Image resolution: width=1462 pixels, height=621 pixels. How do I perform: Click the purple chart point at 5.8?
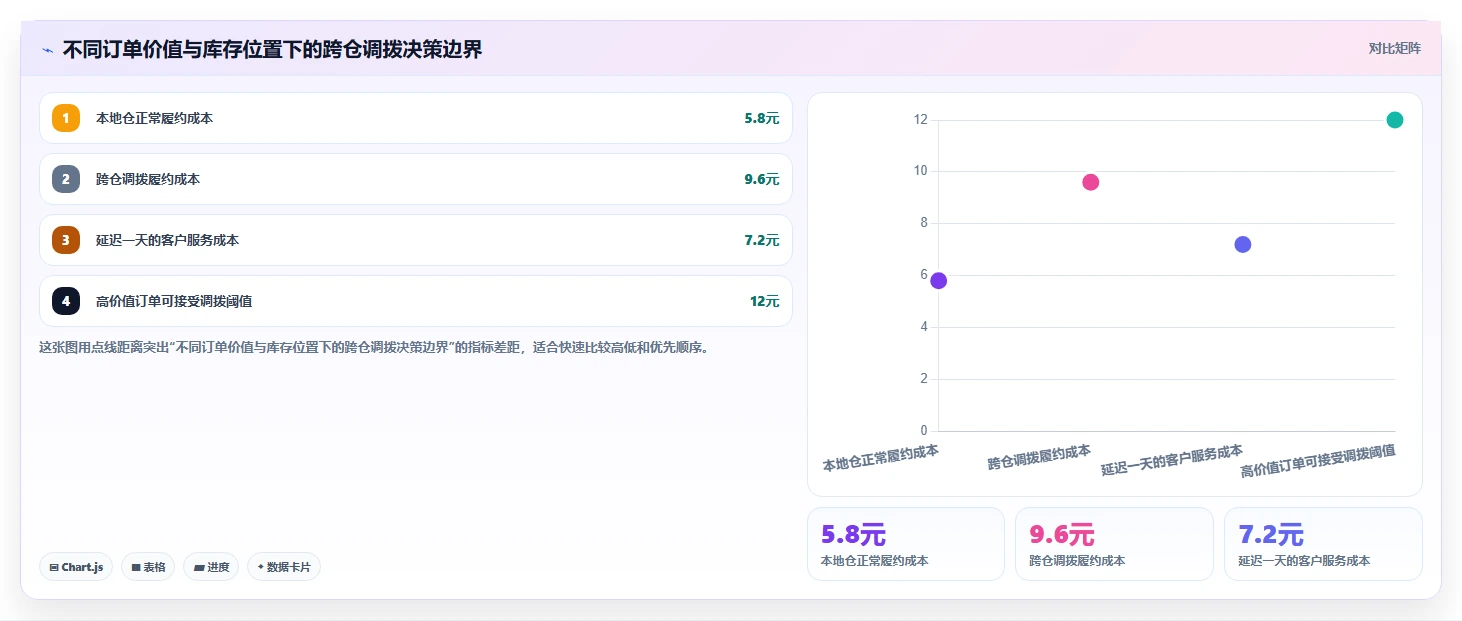[938, 281]
